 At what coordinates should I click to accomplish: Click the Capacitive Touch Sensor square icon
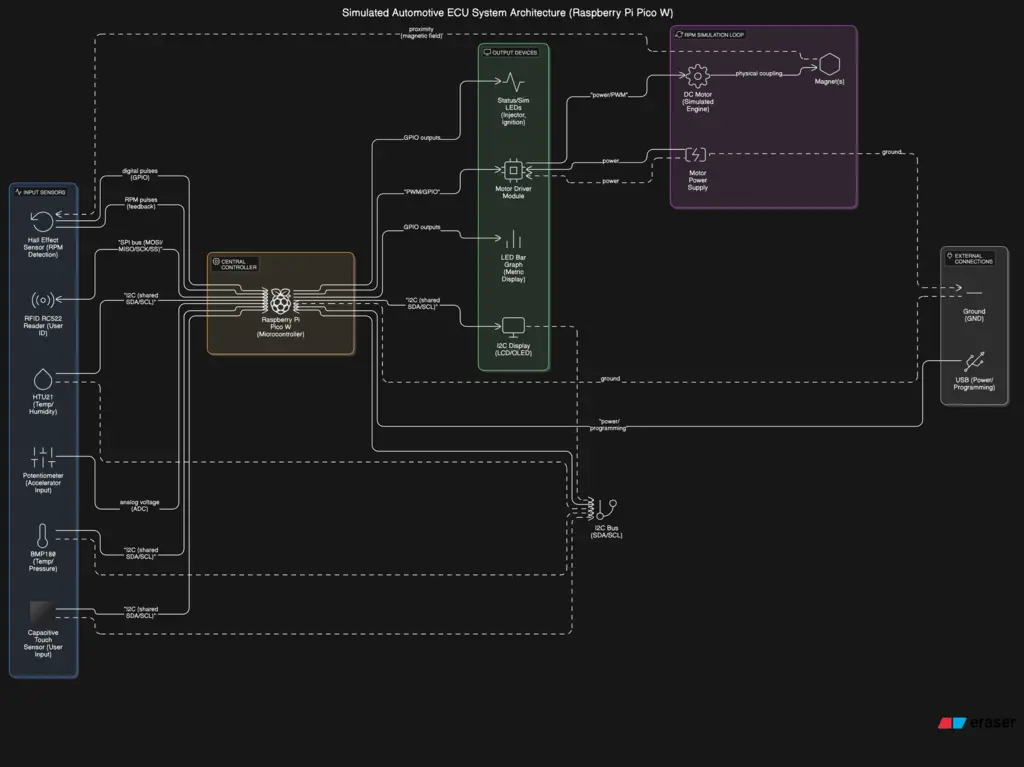click(x=42, y=613)
